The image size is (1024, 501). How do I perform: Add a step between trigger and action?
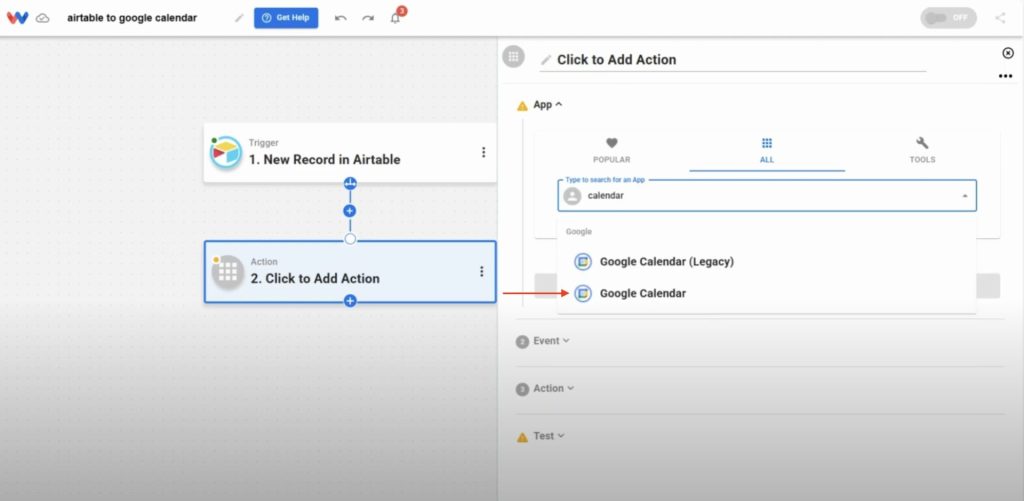point(350,211)
